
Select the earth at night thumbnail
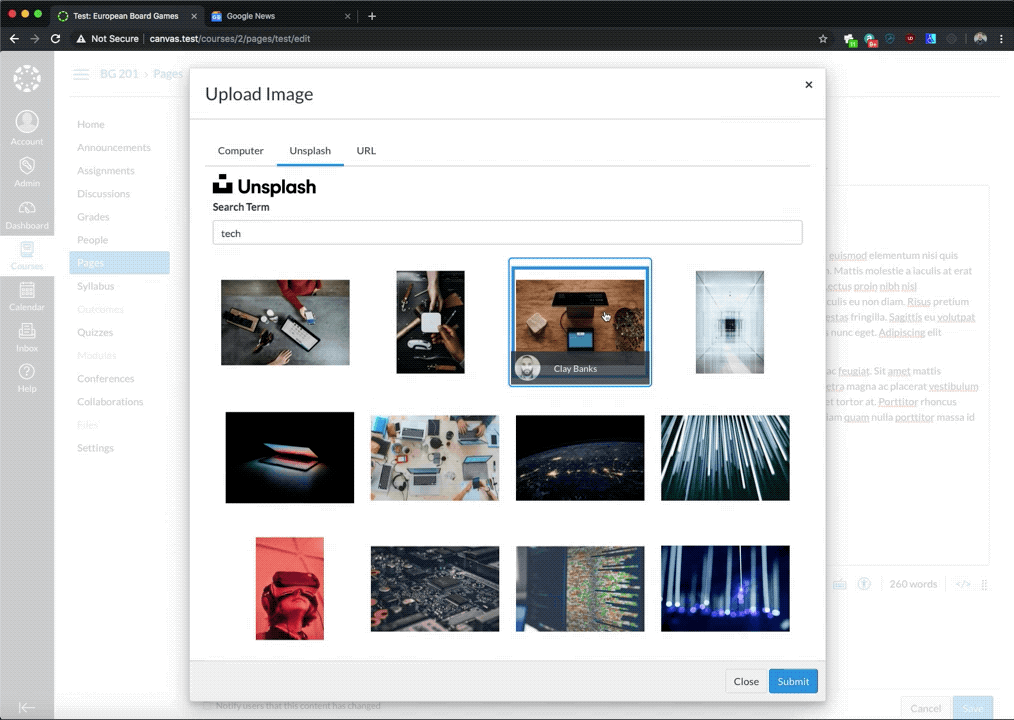tap(580, 457)
